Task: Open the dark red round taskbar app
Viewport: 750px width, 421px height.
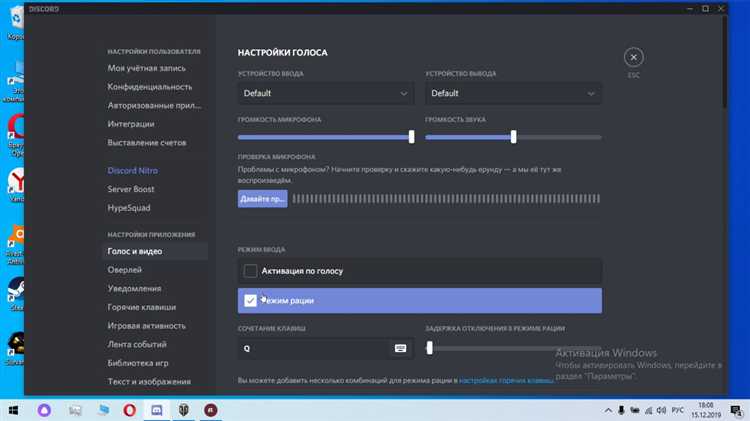Action: pos(211,410)
